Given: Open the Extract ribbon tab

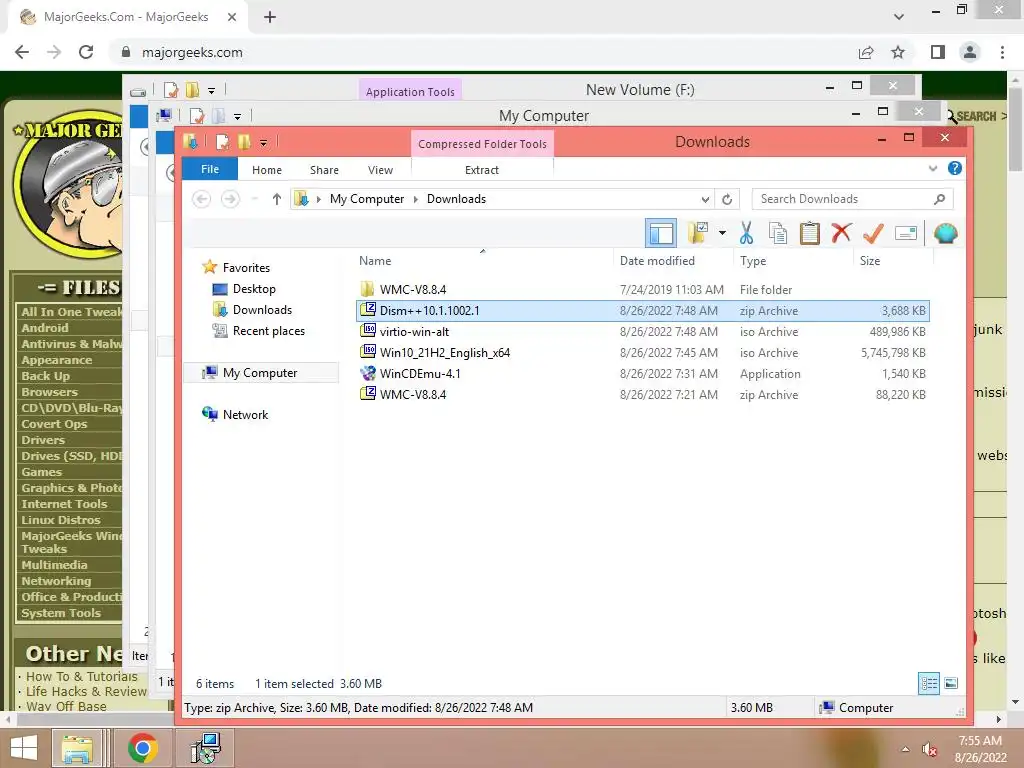Looking at the screenshot, I should [482, 170].
